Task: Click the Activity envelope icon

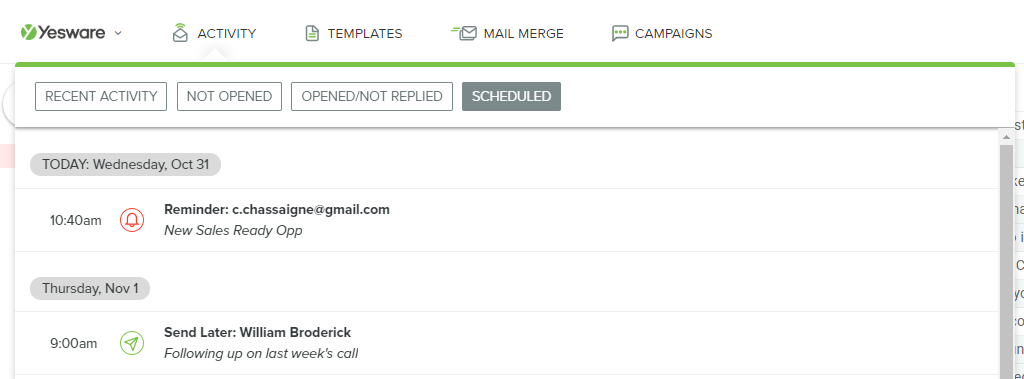Action: (x=180, y=33)
